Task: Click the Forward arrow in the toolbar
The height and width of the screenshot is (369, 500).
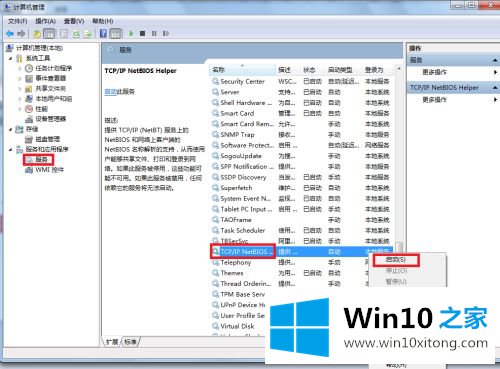Action: tap(21, 33)
